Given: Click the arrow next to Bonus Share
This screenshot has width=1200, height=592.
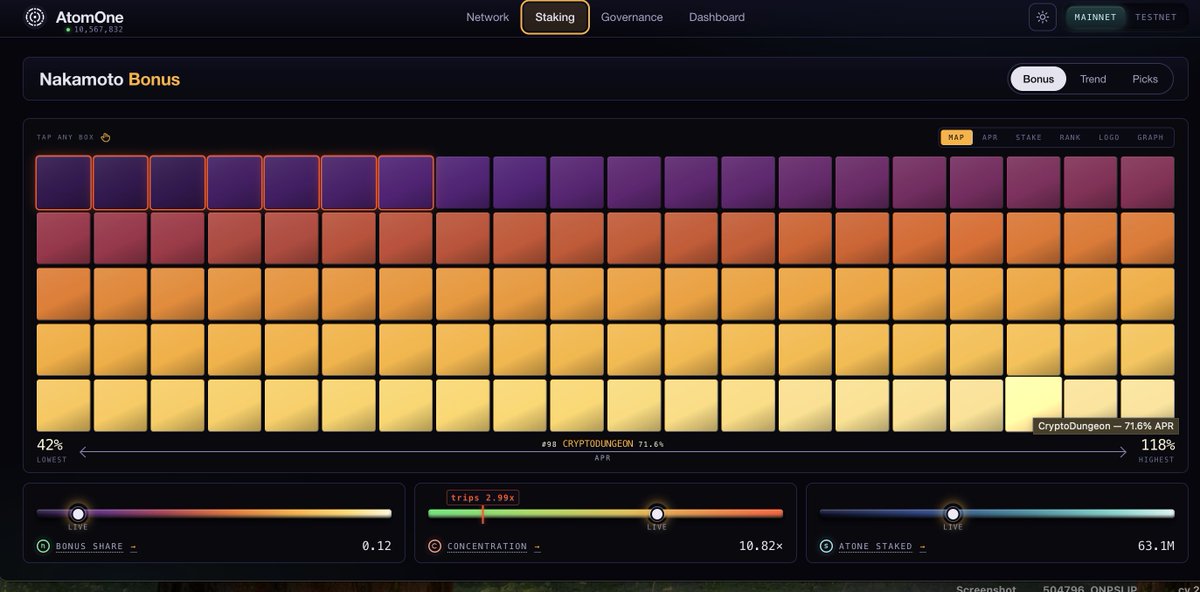Looking at the screenshot, I should coord(134,547).
